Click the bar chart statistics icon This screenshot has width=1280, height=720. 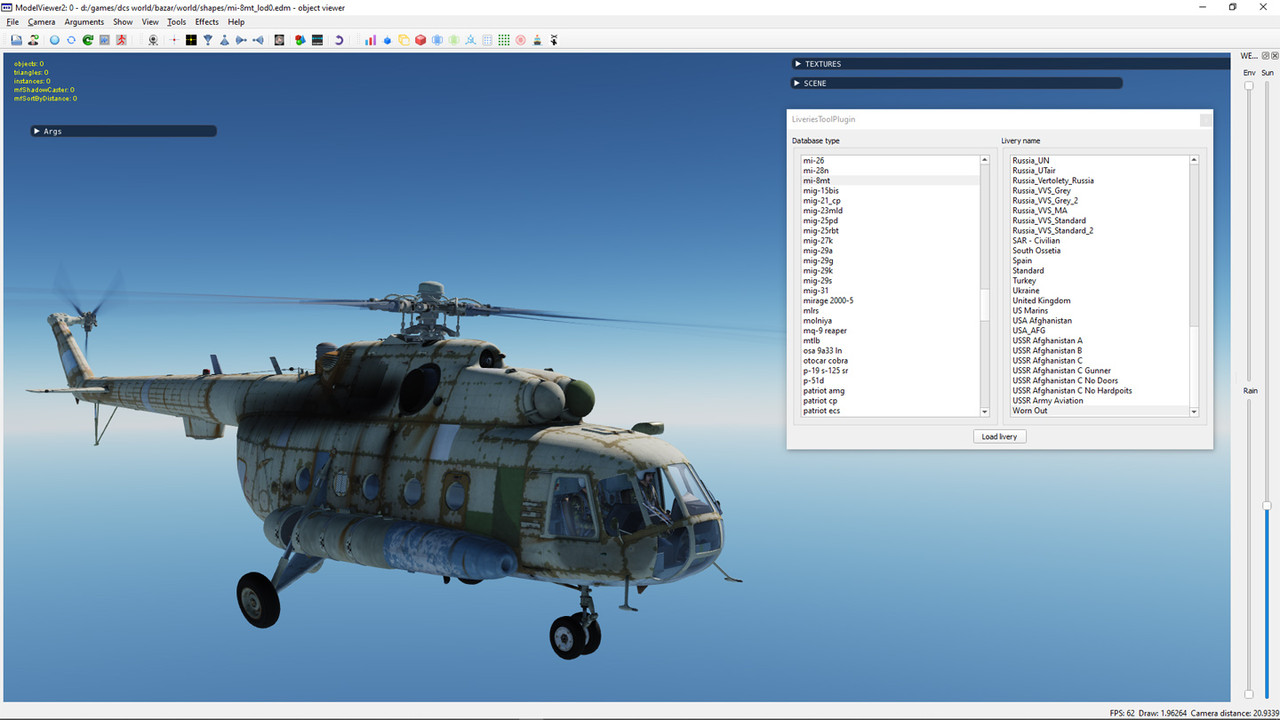point(370,40)
